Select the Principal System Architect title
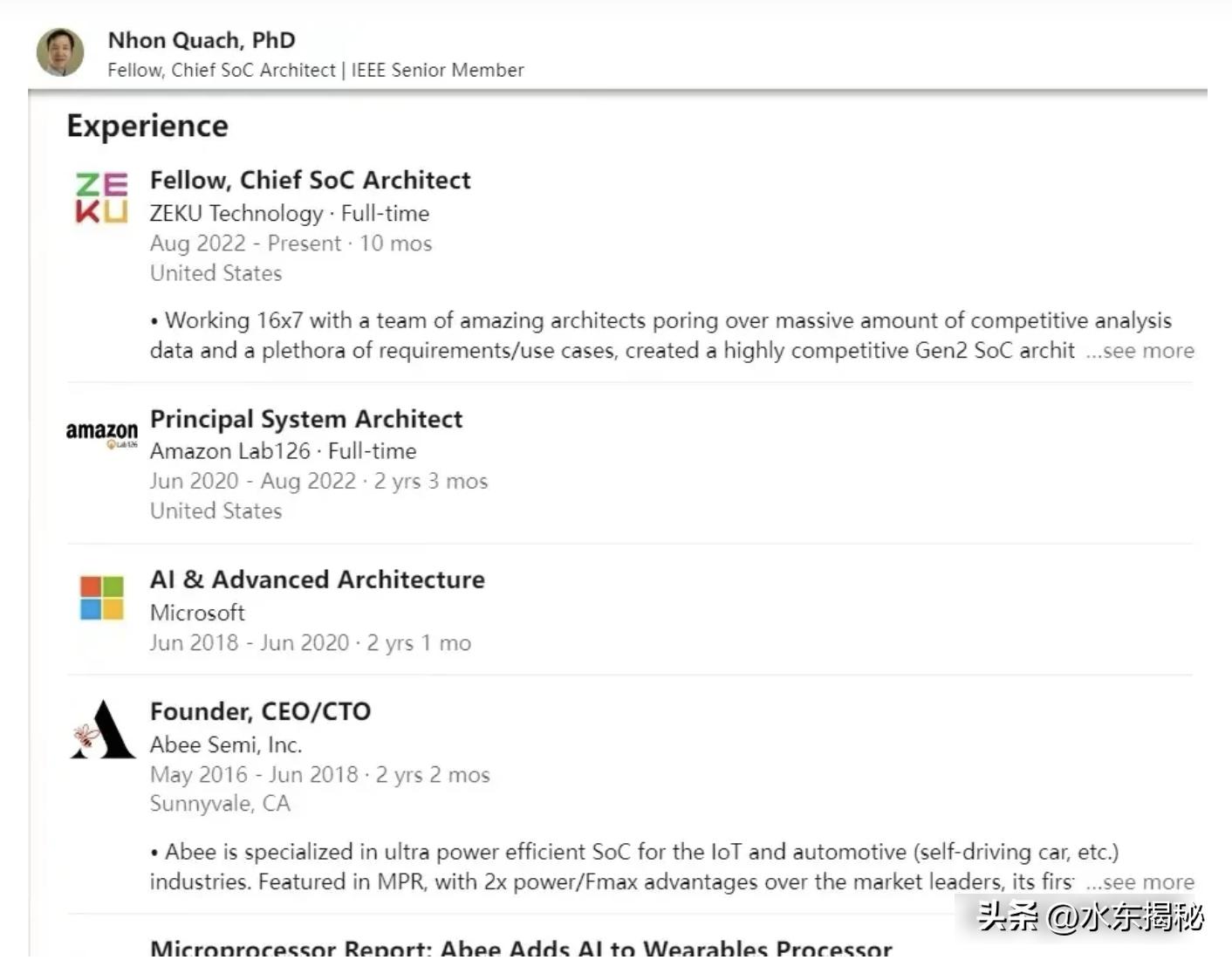 click(306, 419)
